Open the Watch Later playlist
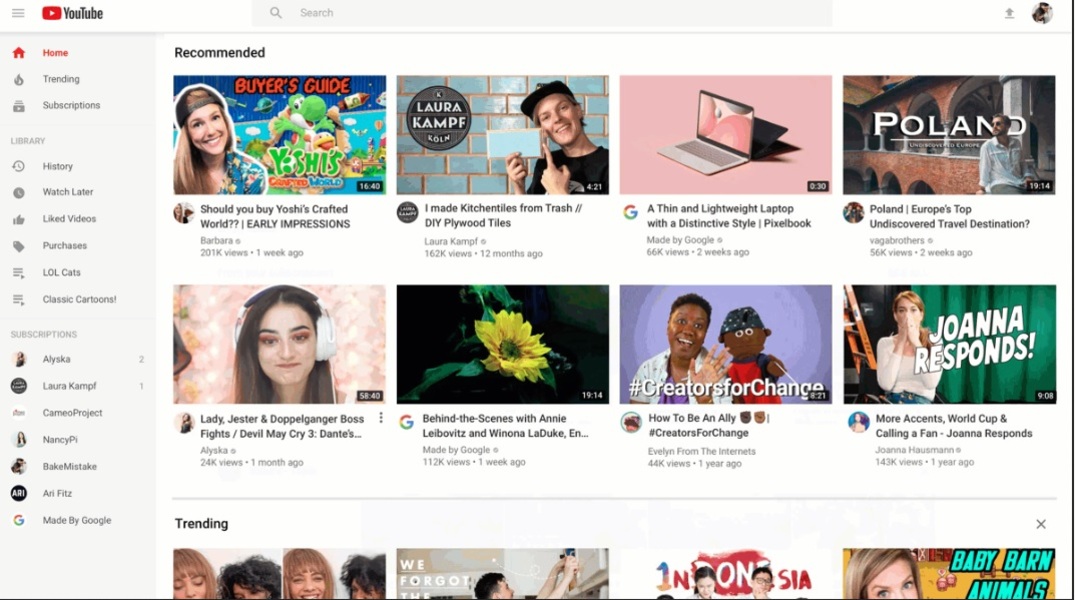The width and height of the screenshot is (1075, 600). 68,192
